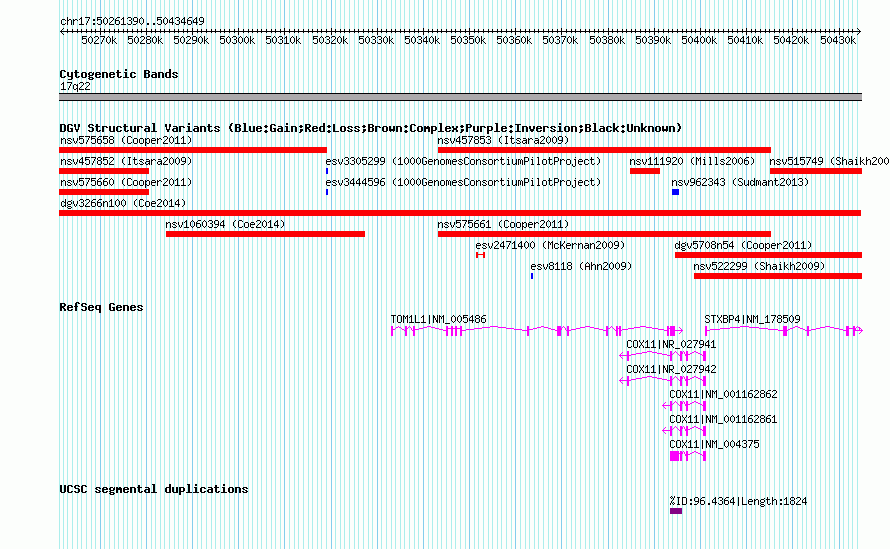Select the nsv575660 (Cooper2011) label
Viewport: 890px width, 549px height.
click(x=126, y=182)
